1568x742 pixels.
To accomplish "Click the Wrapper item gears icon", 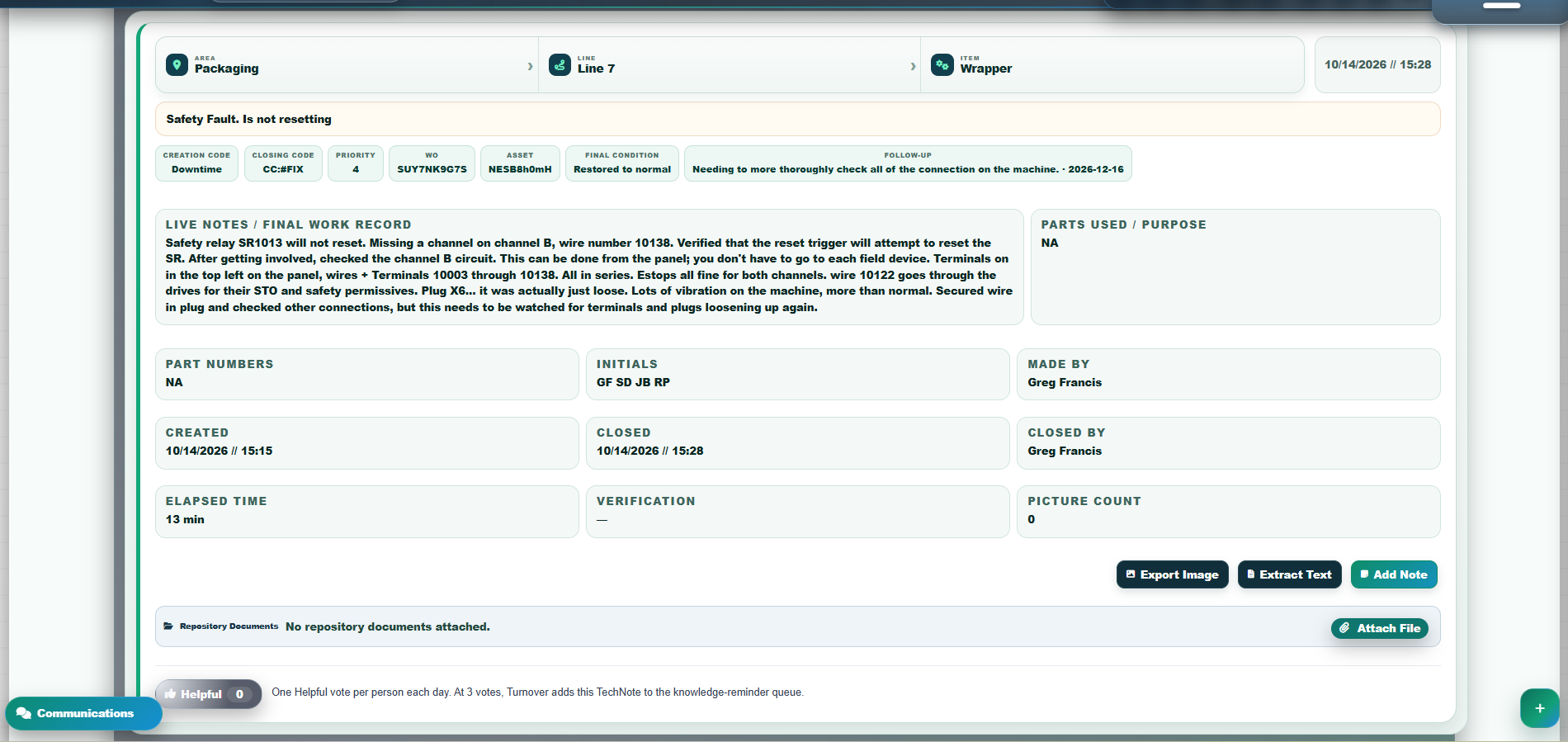I will click(942, 65).
